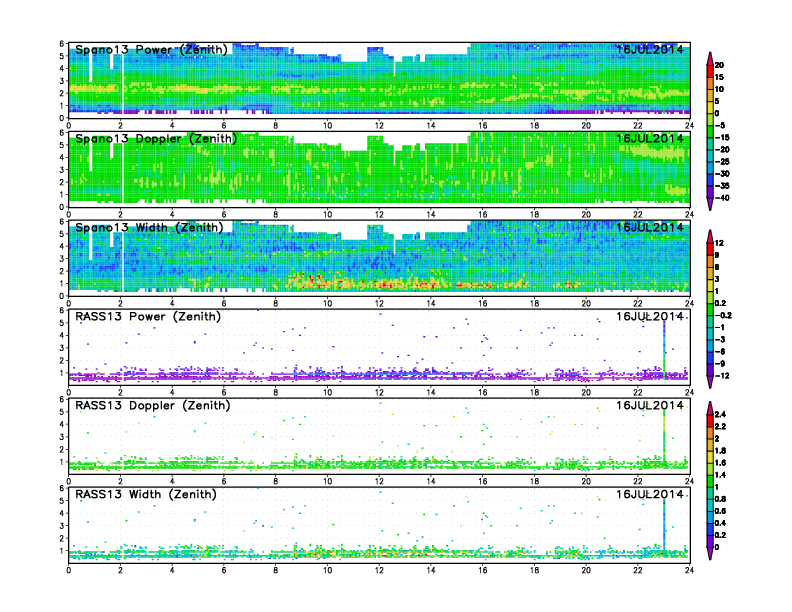Click the 2.4 label on the bottom colorbar

(x=720, y=414)
